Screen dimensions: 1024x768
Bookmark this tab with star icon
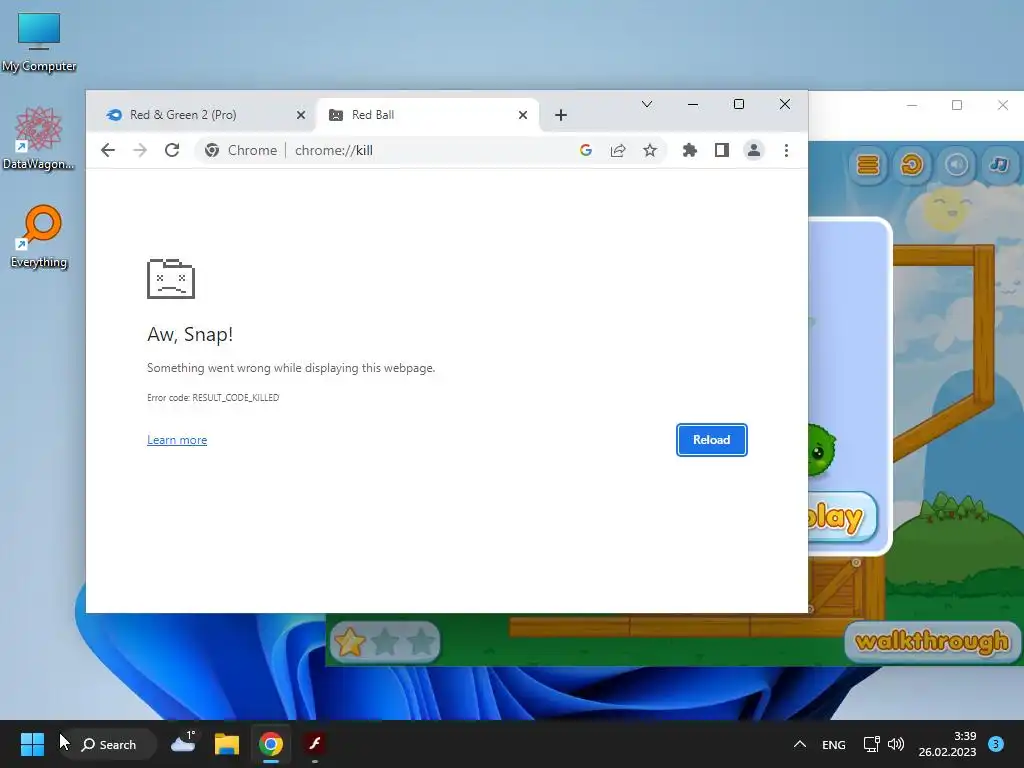[650, 150]
